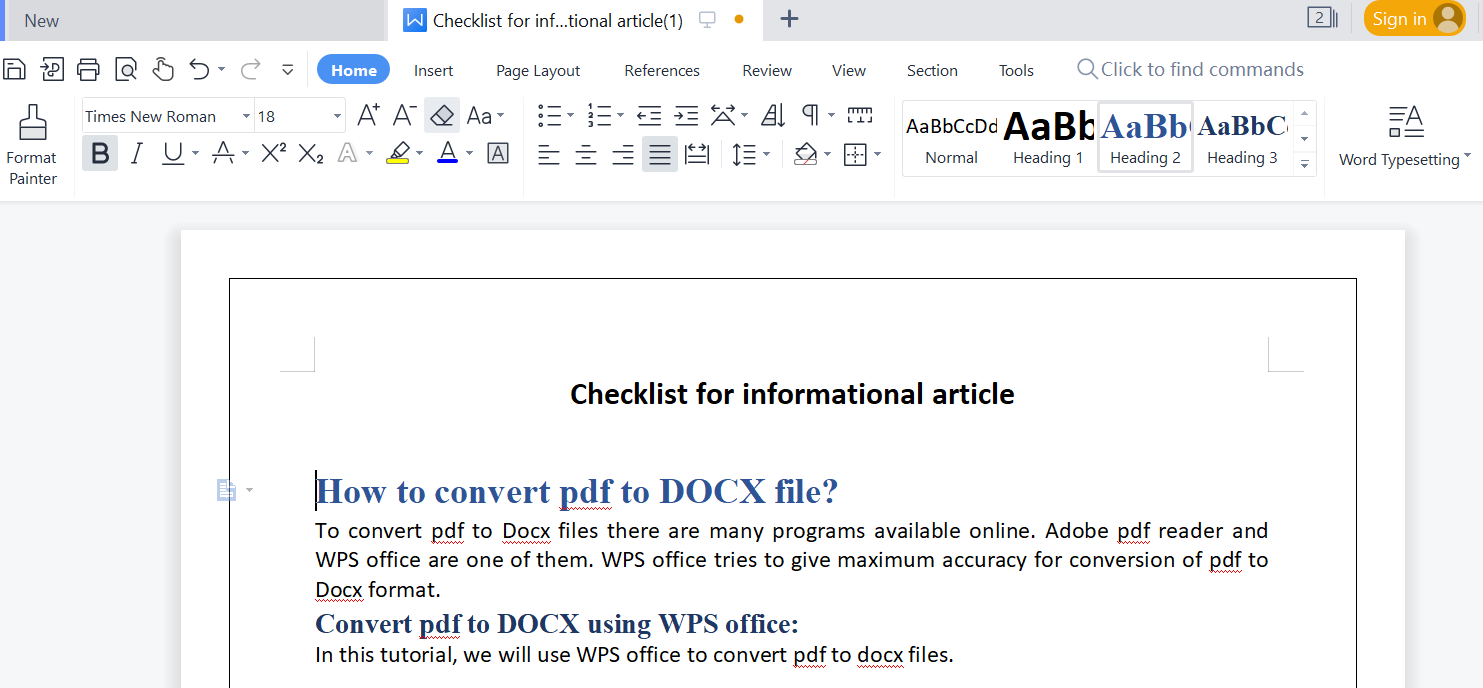Click the bullets list icon
Screen dimensions: 1483x688
(x=549, y=116)
